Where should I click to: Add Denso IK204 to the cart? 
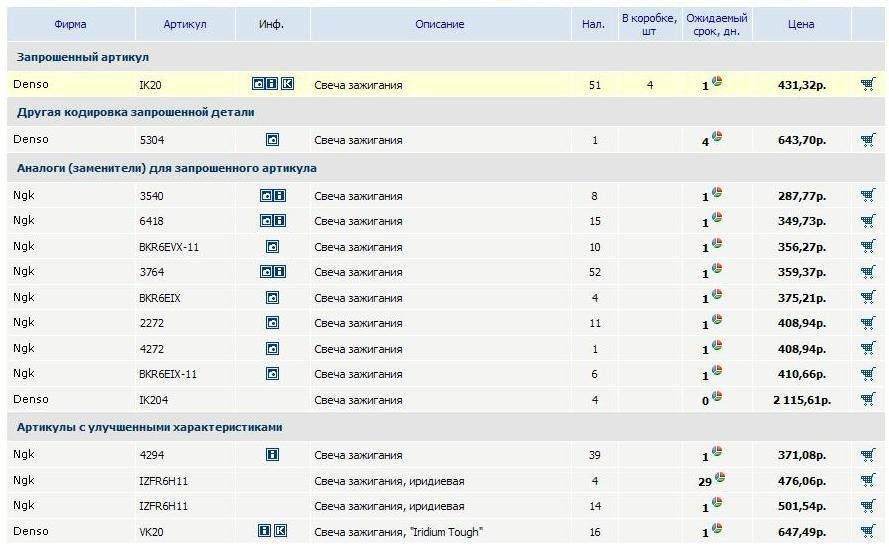pyautogui.click(x=867, y=400)
